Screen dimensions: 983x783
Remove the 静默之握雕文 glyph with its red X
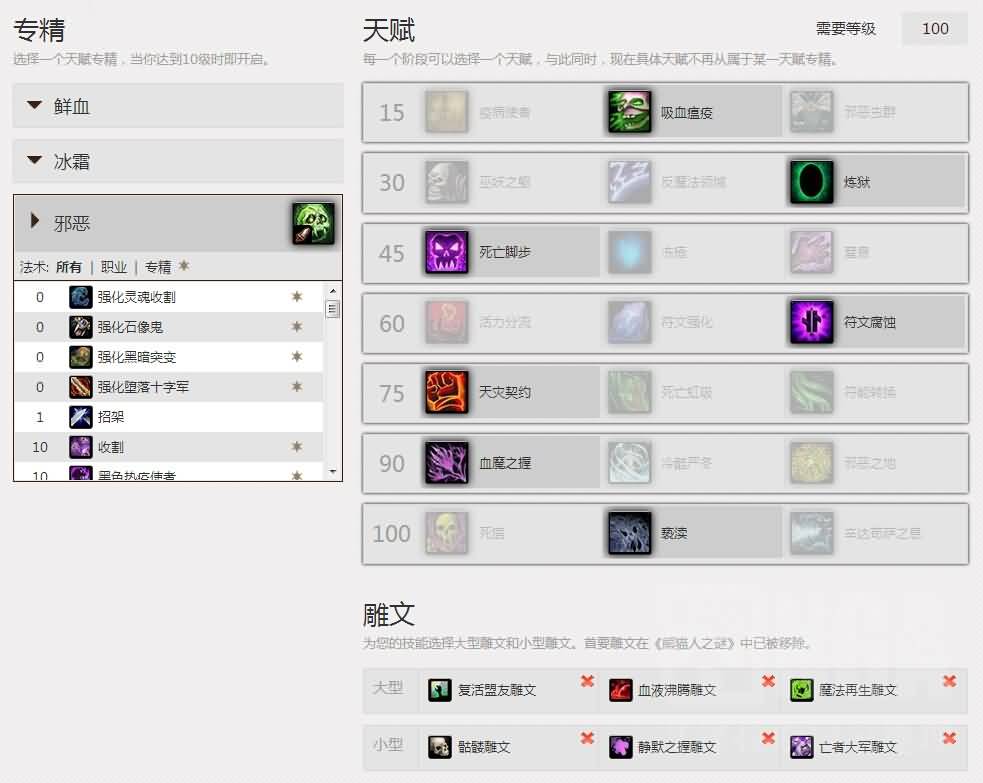click(769, 738)
